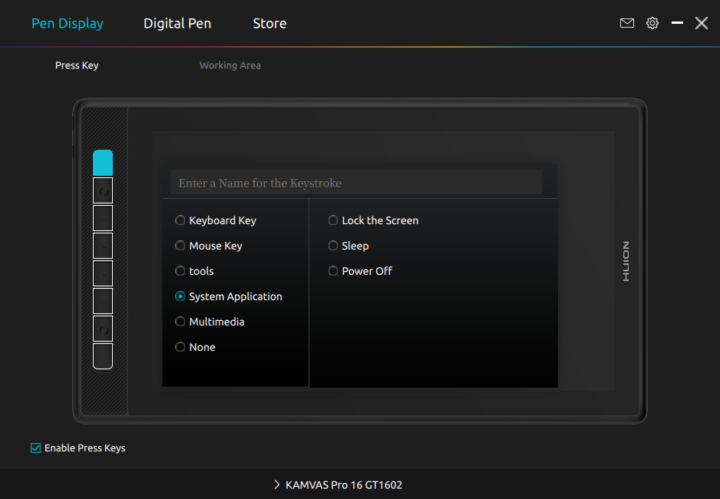Toggle the Enable Press Keys checkbox
The image size is (720, 499).
[35, 448]
